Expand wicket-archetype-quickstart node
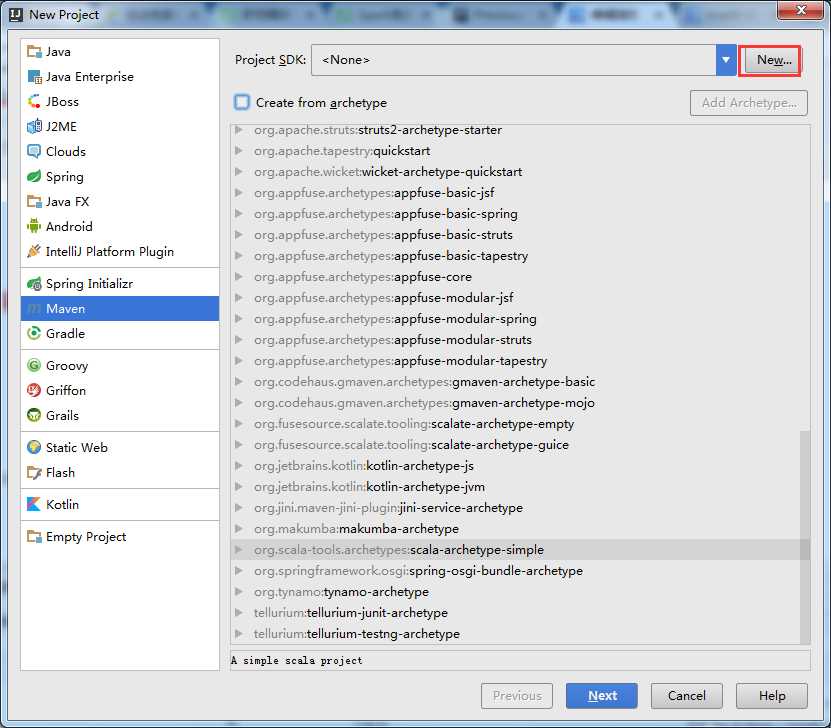This screenshot has width=831, height=728. click(x=238, y=172)
